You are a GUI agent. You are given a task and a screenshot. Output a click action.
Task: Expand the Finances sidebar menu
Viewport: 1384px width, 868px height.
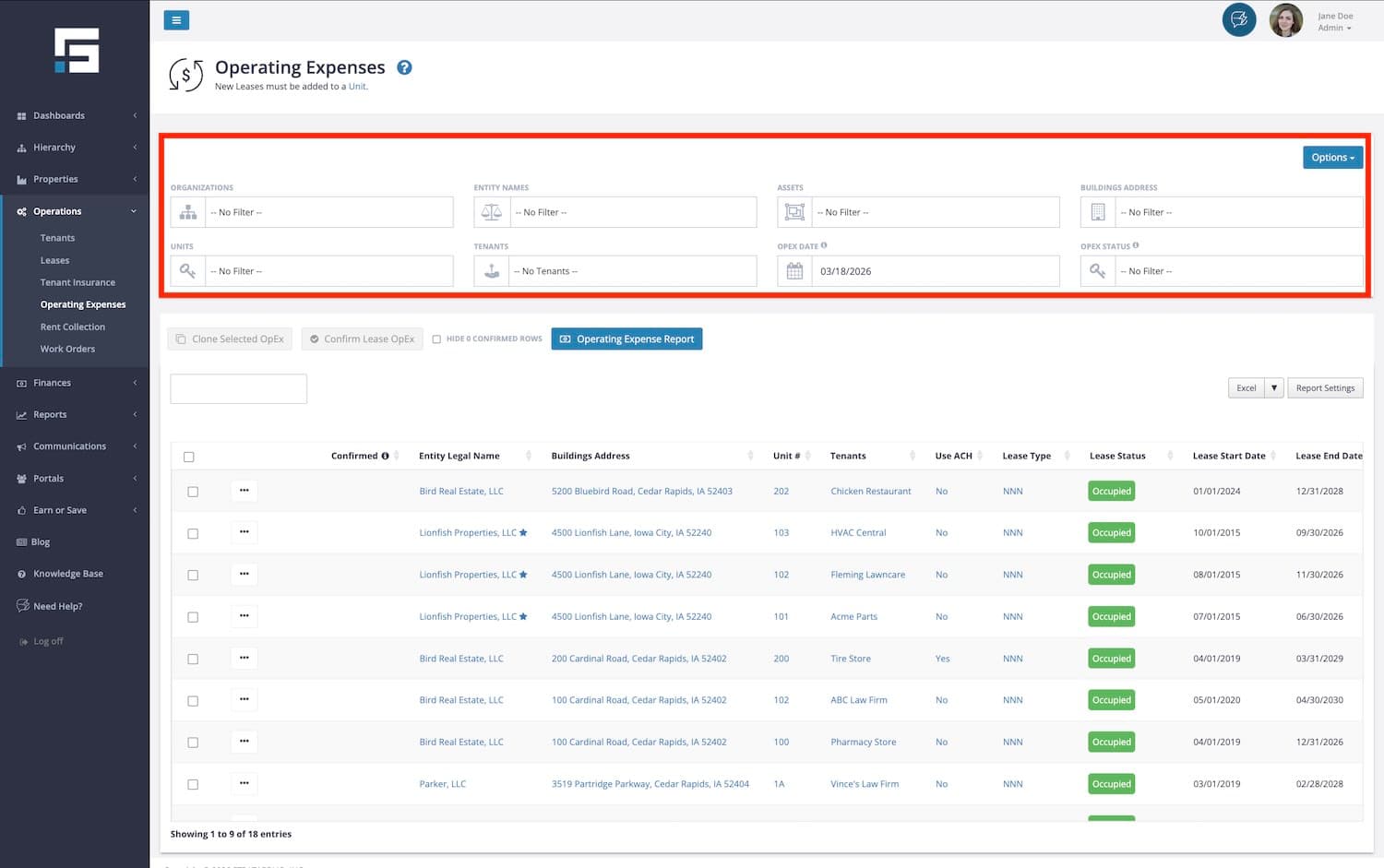pyautogui.click(x=53, y=383)
